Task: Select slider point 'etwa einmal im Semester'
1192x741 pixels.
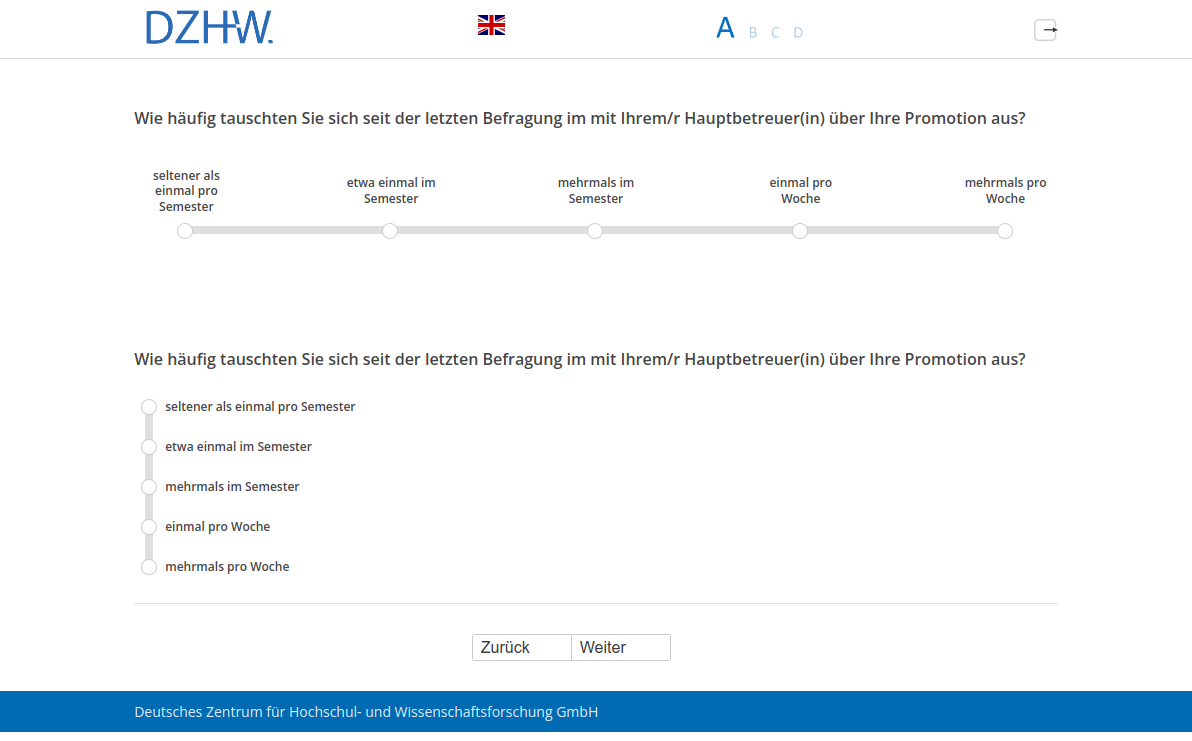Action: pyautogui.click(x=390, y=231)
